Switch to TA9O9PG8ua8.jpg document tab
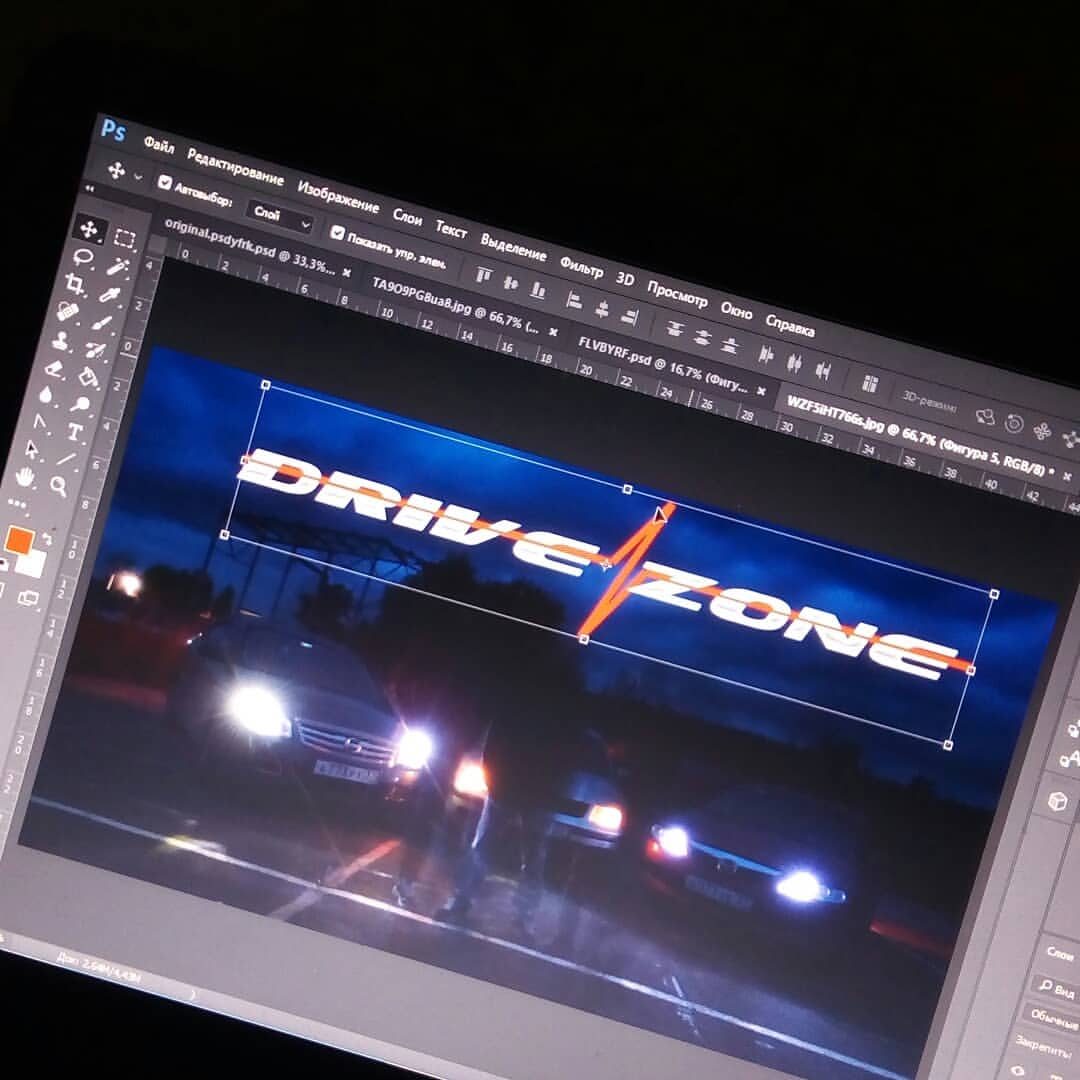 [x=455, y=304]
